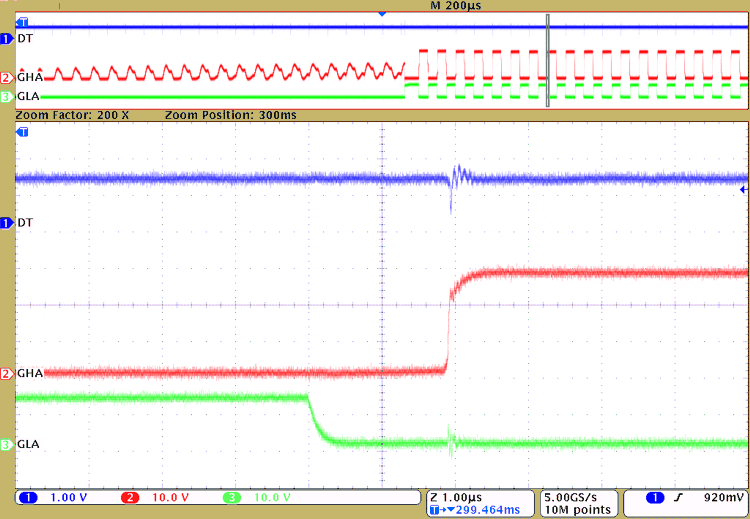Select the GLA channel marker in main waveform
Image resolution: width=750 pixels, height=519 pixels.
click(x=8, y=444)
